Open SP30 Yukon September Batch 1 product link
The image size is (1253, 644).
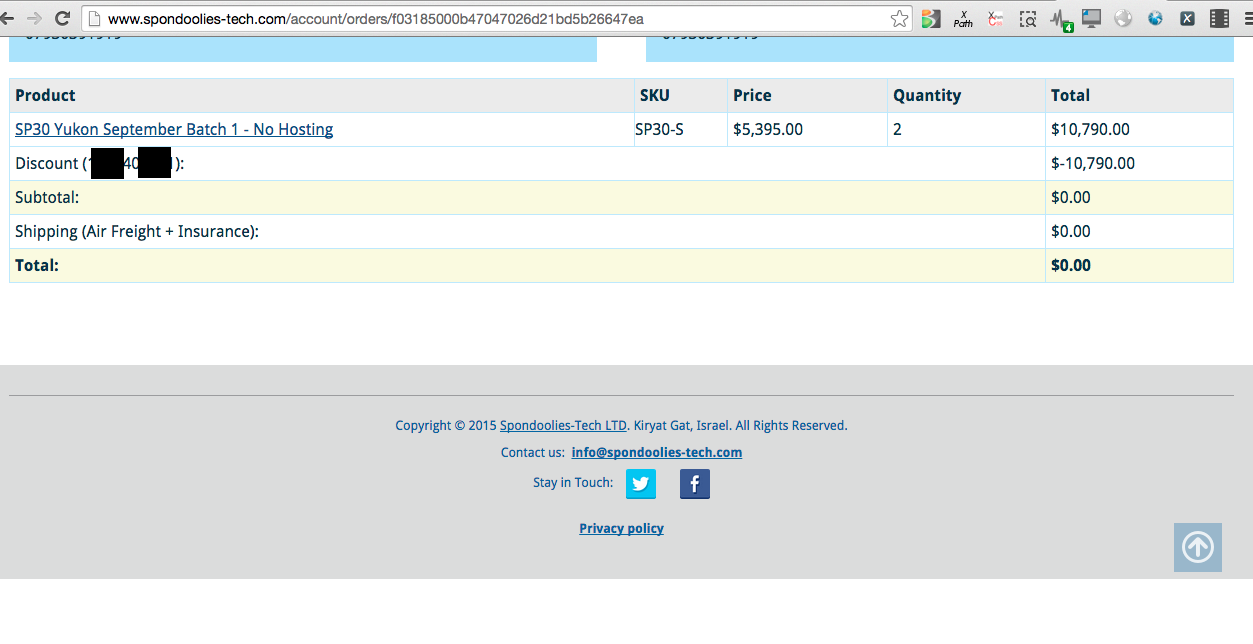pos(174,129)
